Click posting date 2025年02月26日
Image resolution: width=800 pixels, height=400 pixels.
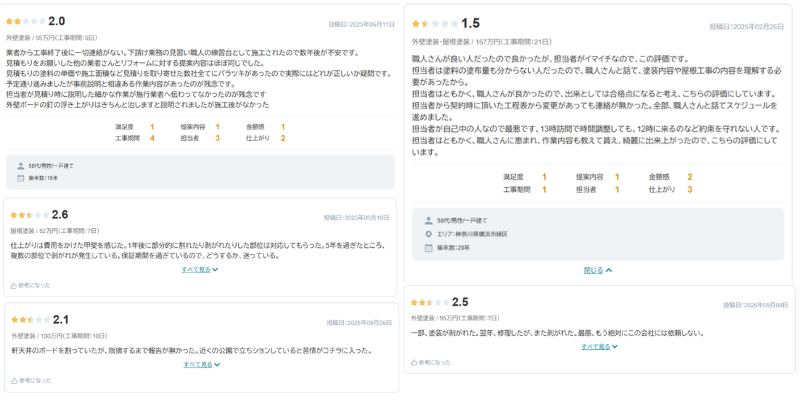(747, 27)
